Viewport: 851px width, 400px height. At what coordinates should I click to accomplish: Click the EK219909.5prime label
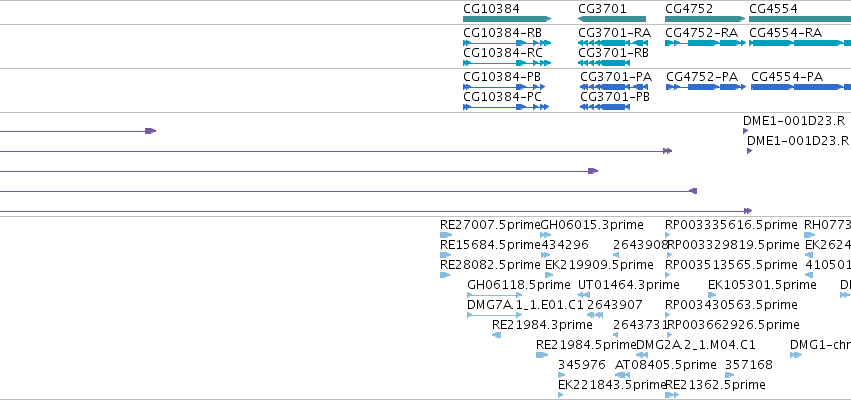[x=599, y=265]
